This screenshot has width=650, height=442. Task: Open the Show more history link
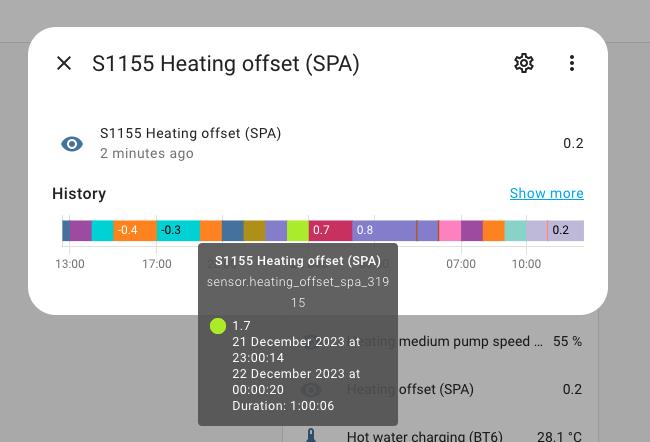pyautogui.click(x=546, y=193)
